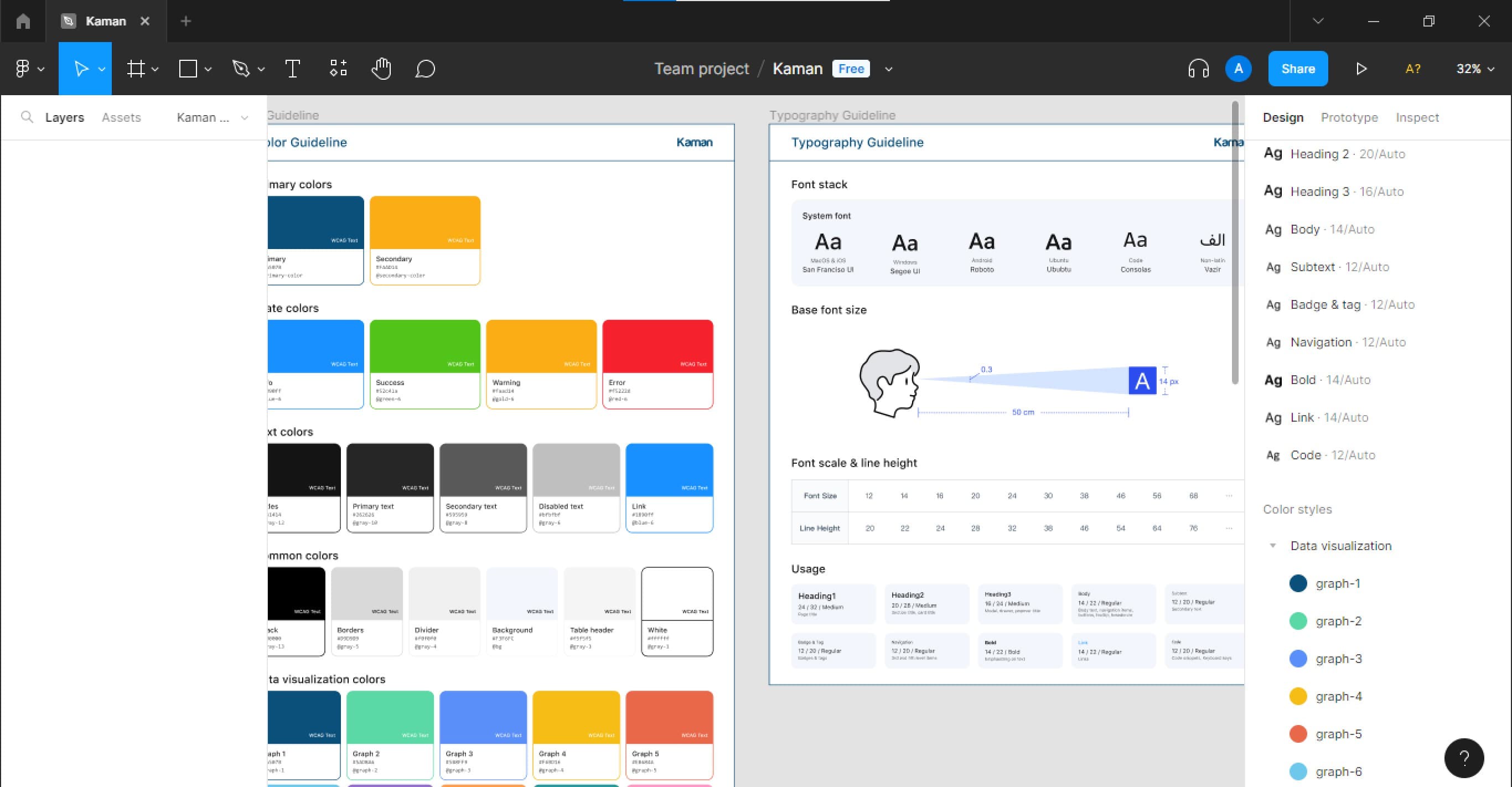Screen dimensions: 1512x787
Task: Add a new tab with plus
Action: coord(185,21)
